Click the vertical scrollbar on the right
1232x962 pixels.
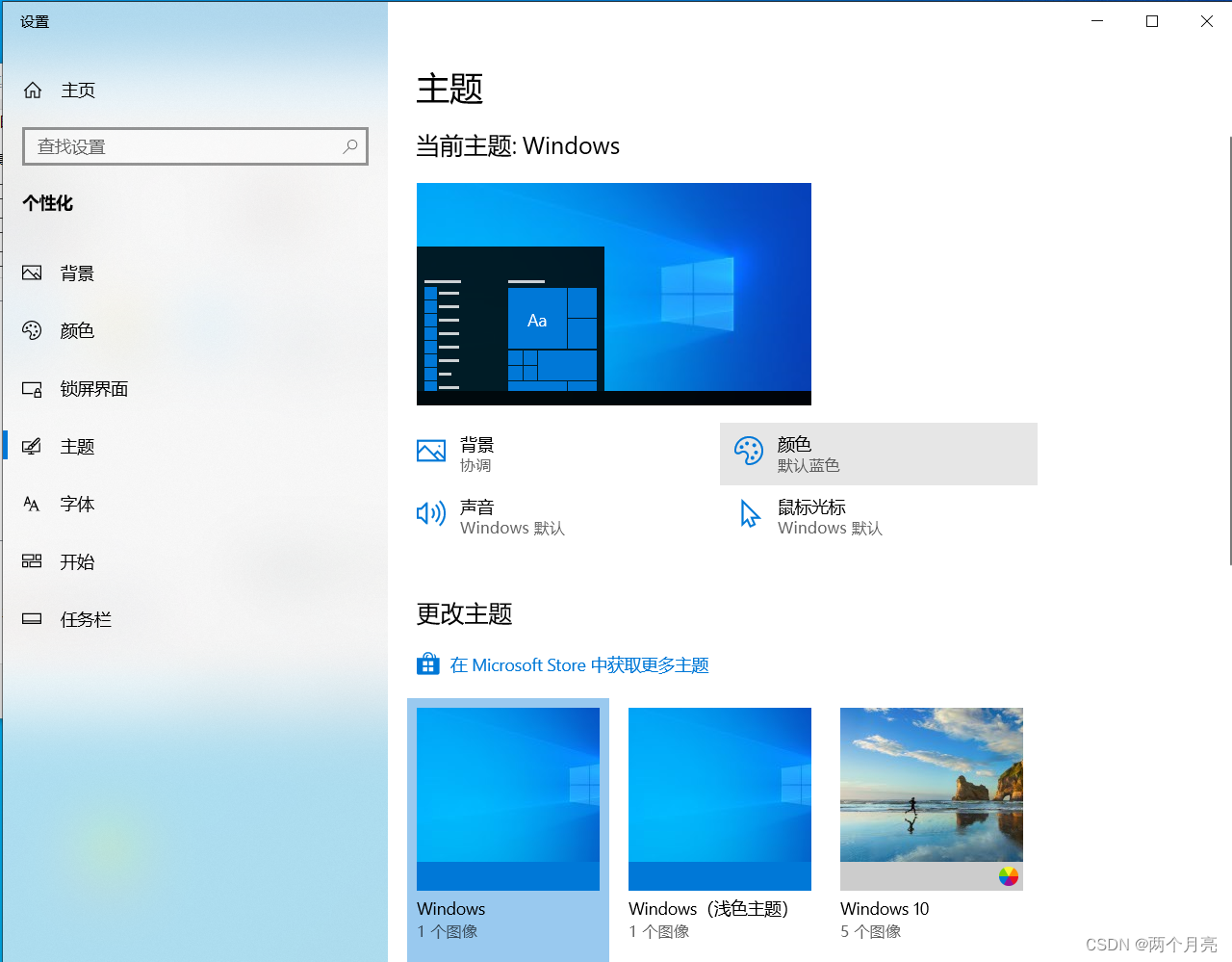point(1229,351)
